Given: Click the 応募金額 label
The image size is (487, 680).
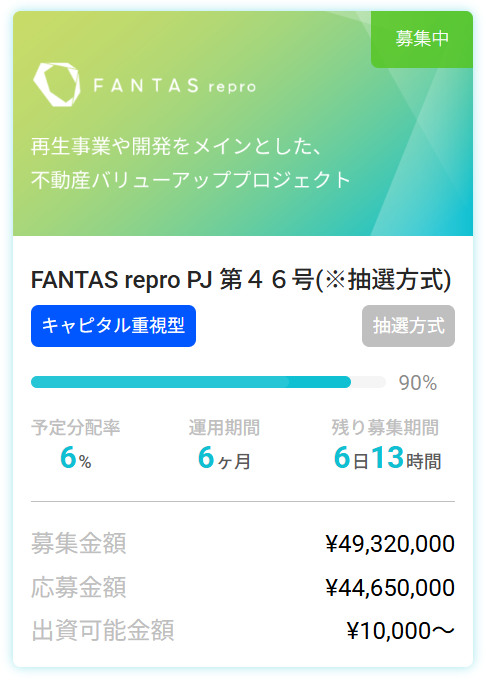Looking at the screenshot, I should [78, 587].
